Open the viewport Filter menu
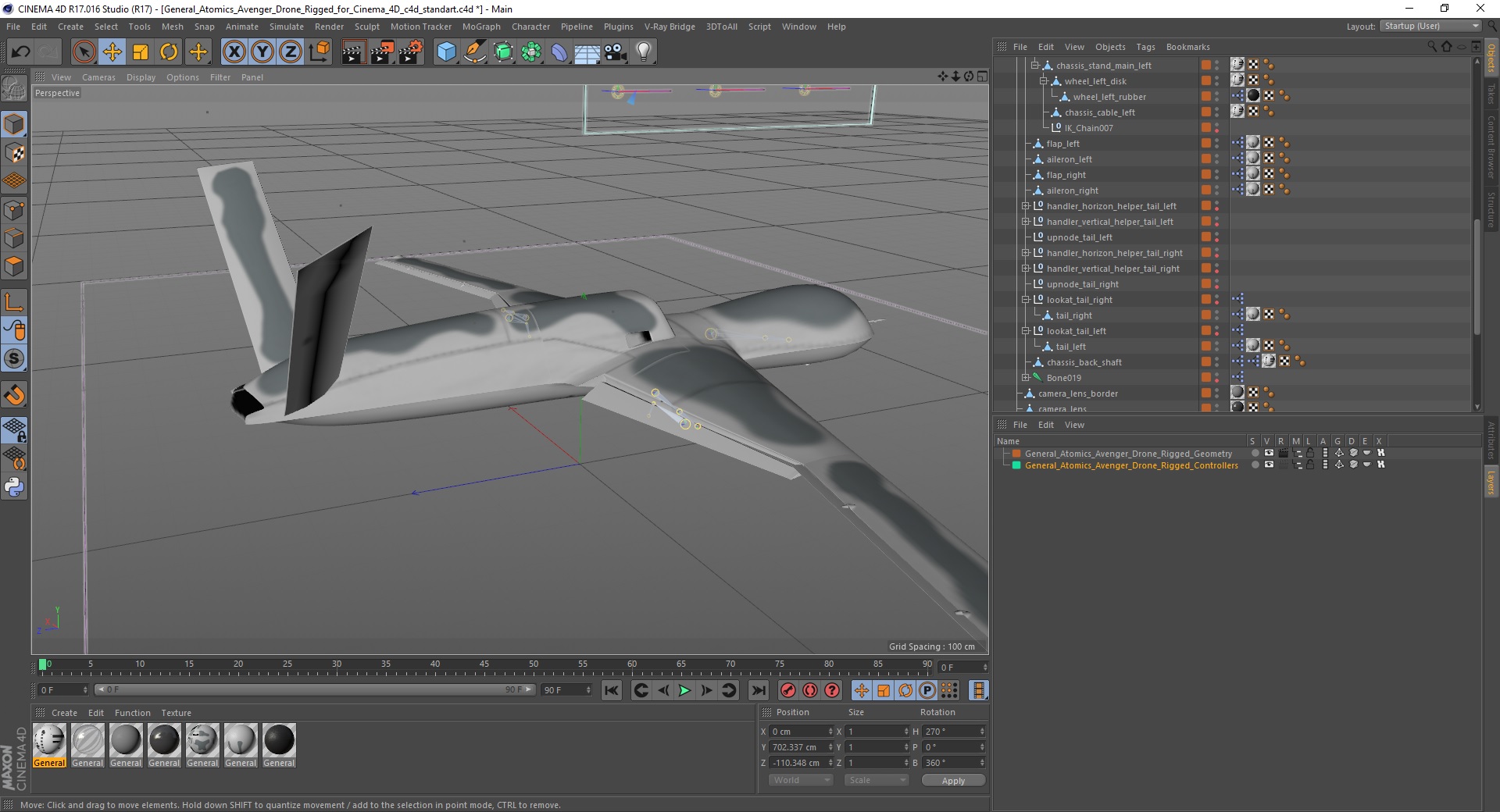Image resolution: width=1500 pixels, height=812 pixels. pyautogui.click(x=220, y=77)
